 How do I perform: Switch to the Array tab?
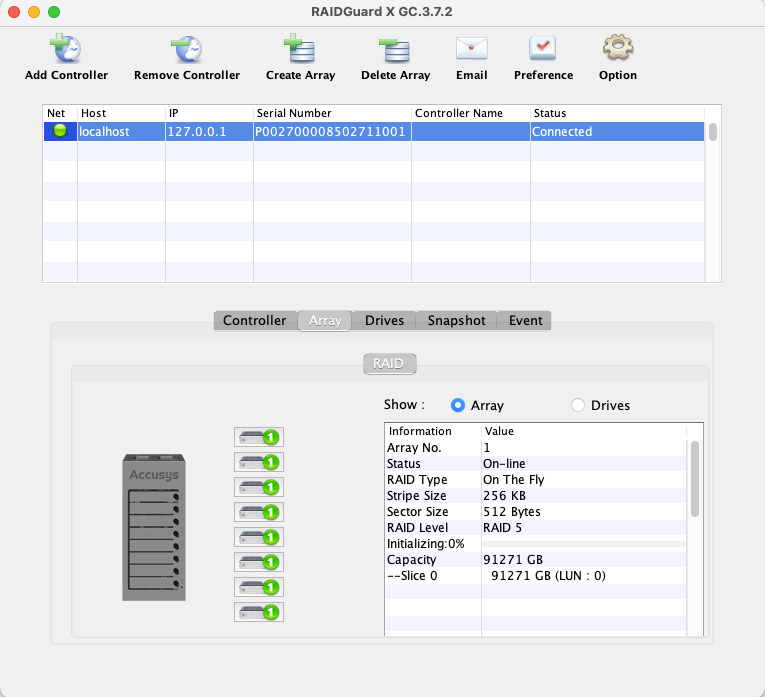click(325, 320)
